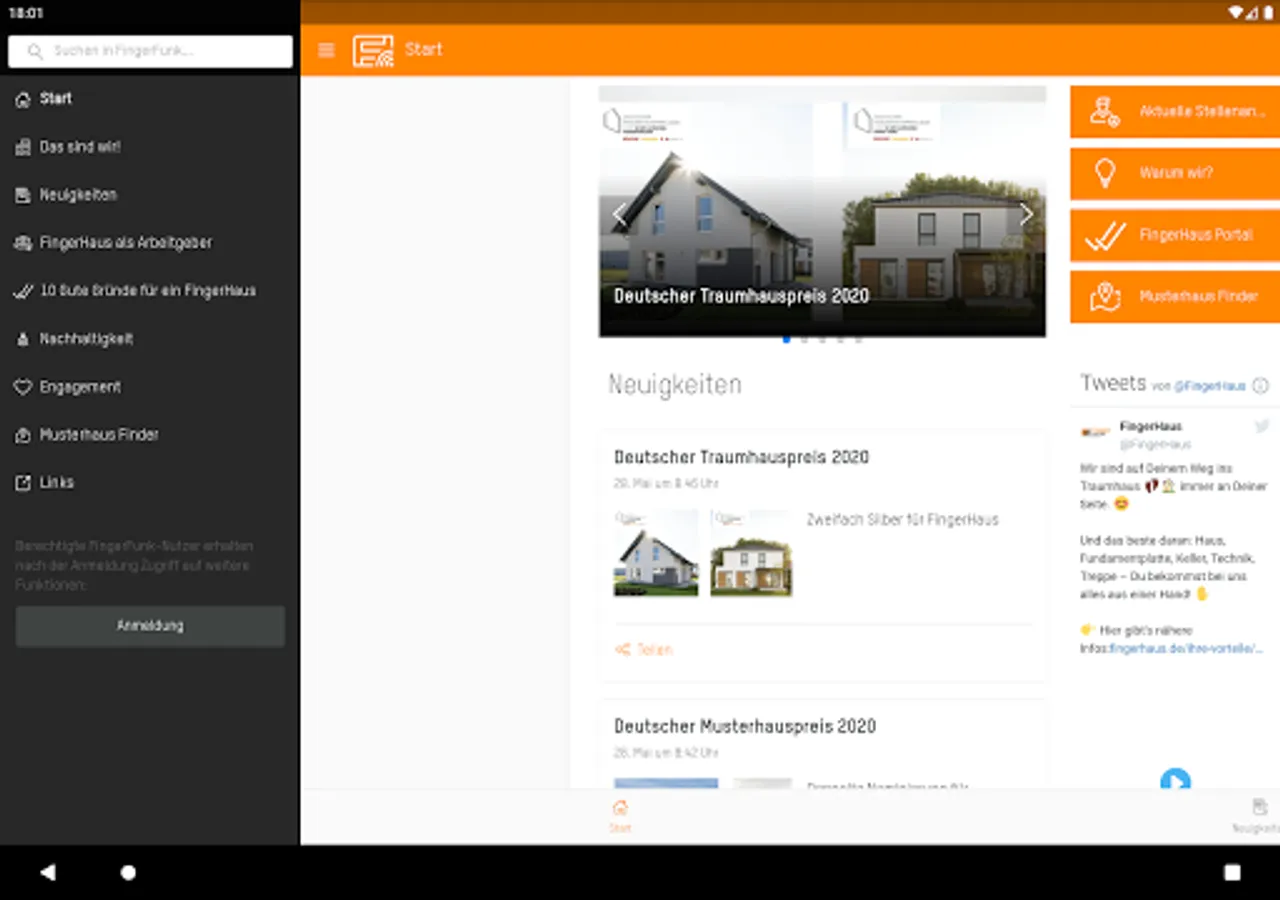This screenshot has width=1280, height=900.
Task: Open the fingerhaus.de/ihre-vorteile link in tweet
Action: click(1186, 649)
